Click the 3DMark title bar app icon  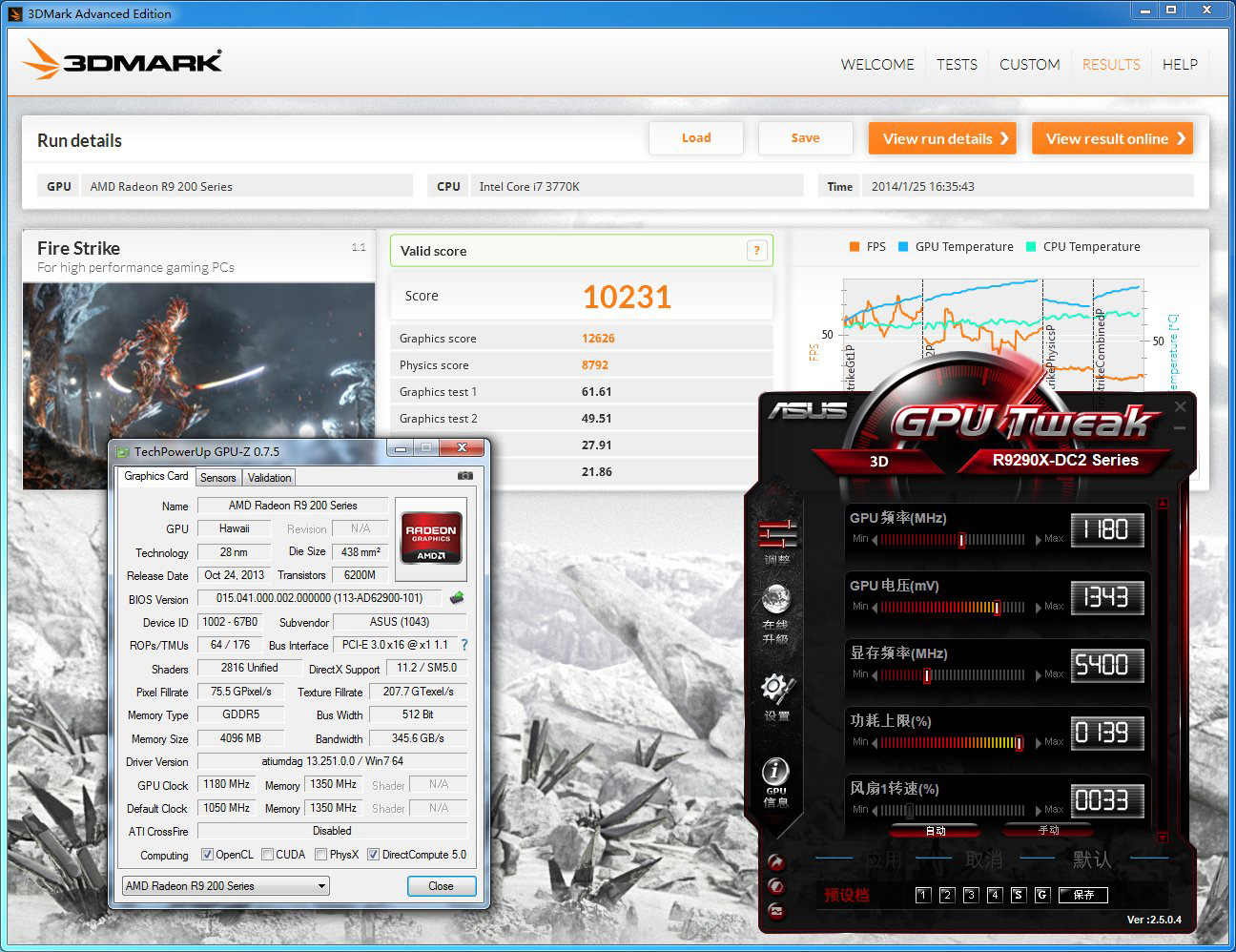click(x=14, y=13)
